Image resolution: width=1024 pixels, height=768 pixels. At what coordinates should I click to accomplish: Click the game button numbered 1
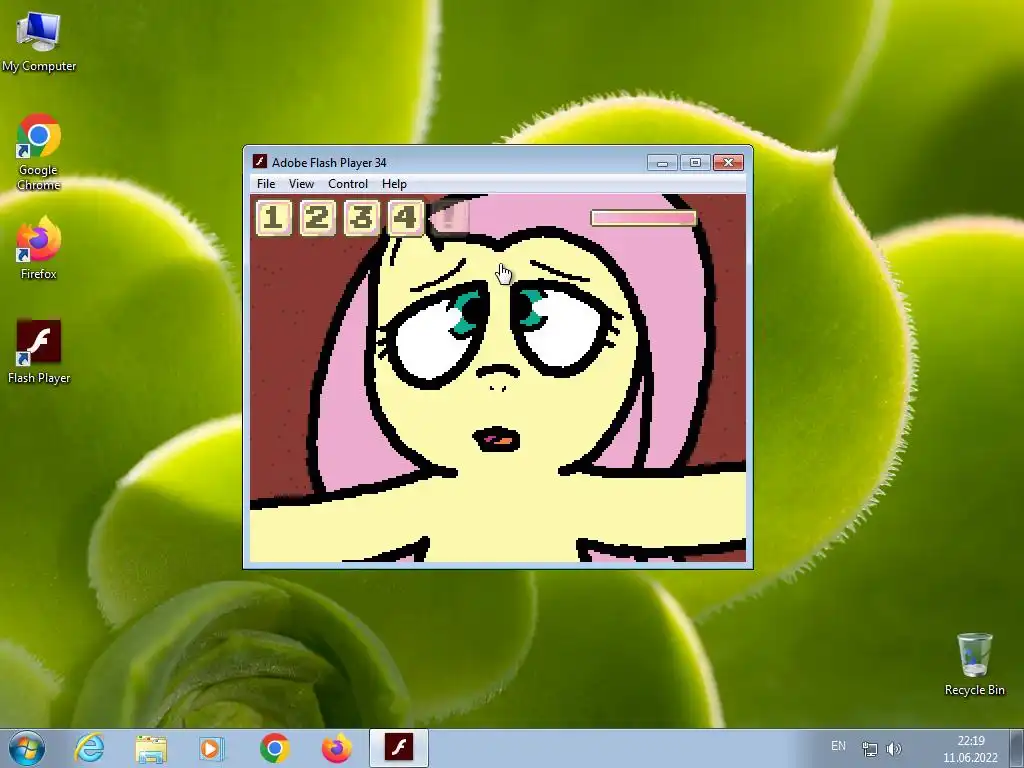(x=274, y=217)
